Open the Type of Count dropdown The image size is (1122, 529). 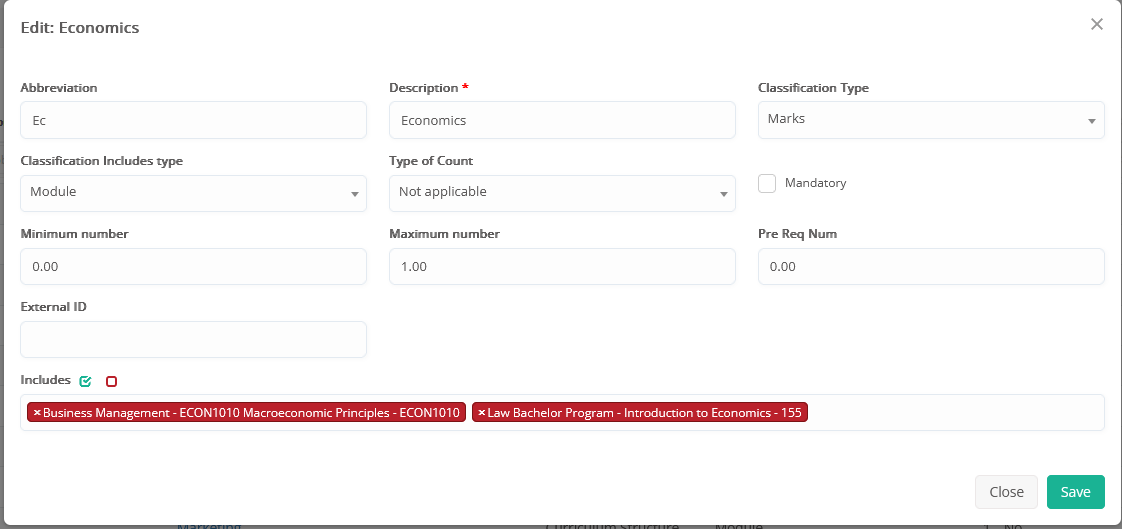click(562, 193)
